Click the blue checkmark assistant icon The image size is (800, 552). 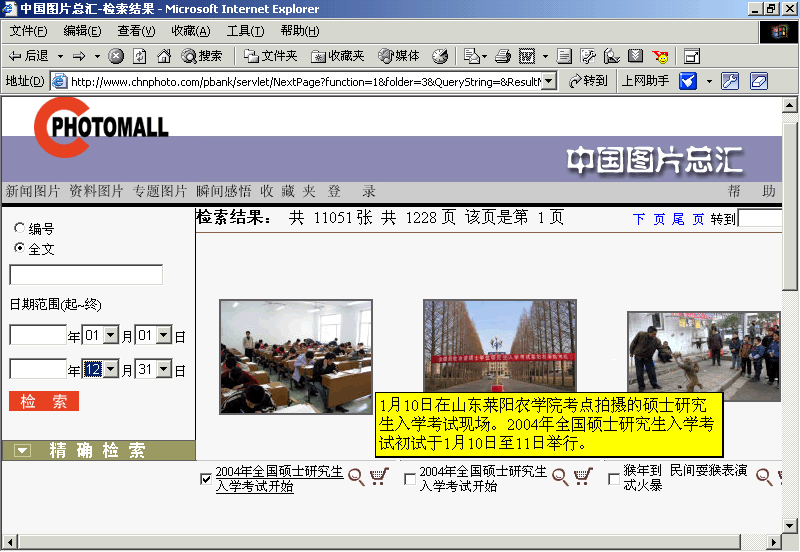pos(688,81)
